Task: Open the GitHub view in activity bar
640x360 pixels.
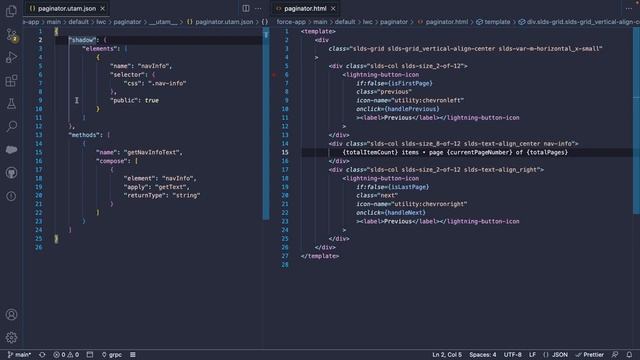Action: (11, 173)
